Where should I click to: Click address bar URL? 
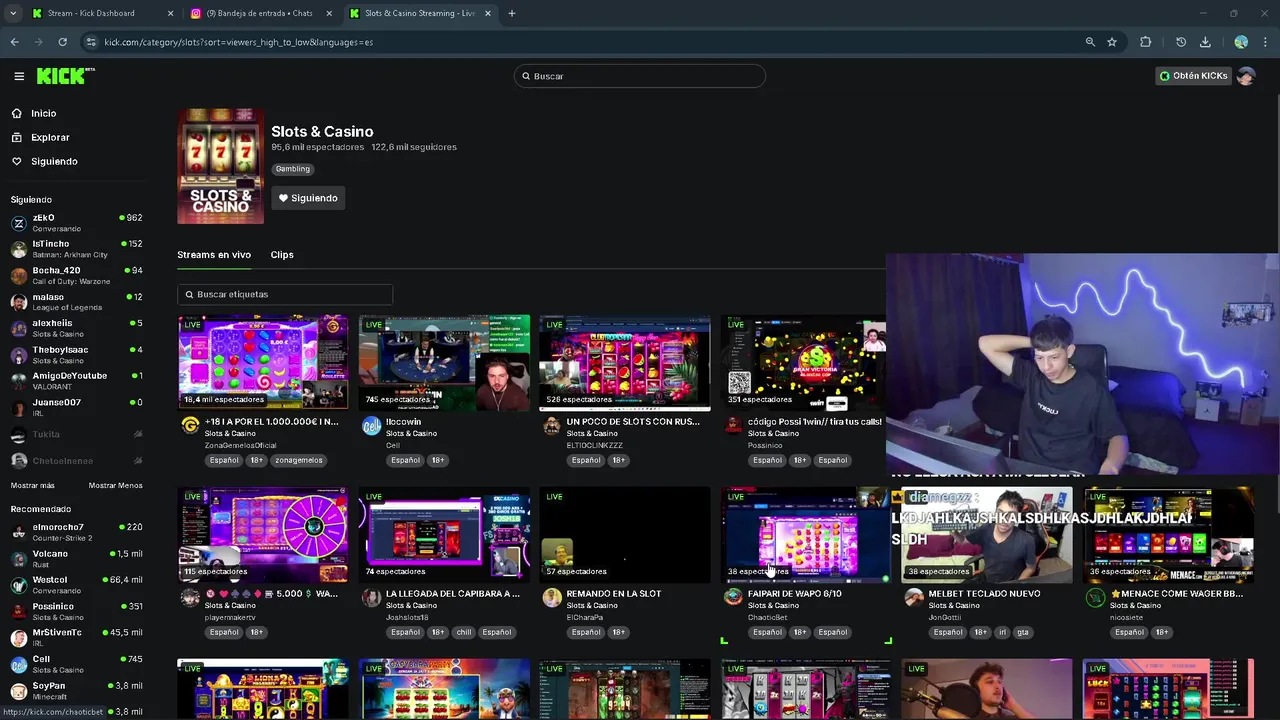click(239, 42)
